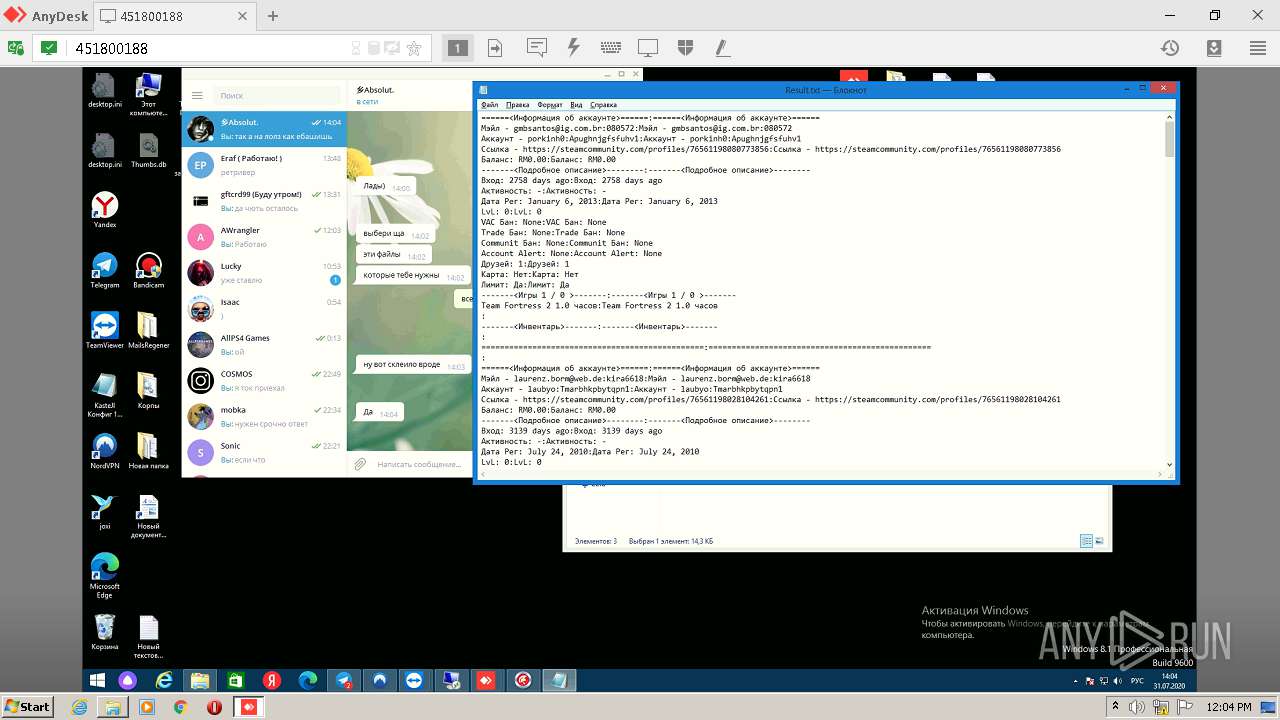Click TeamViewer icon in remote taskbar

click(x=414, y=680)
